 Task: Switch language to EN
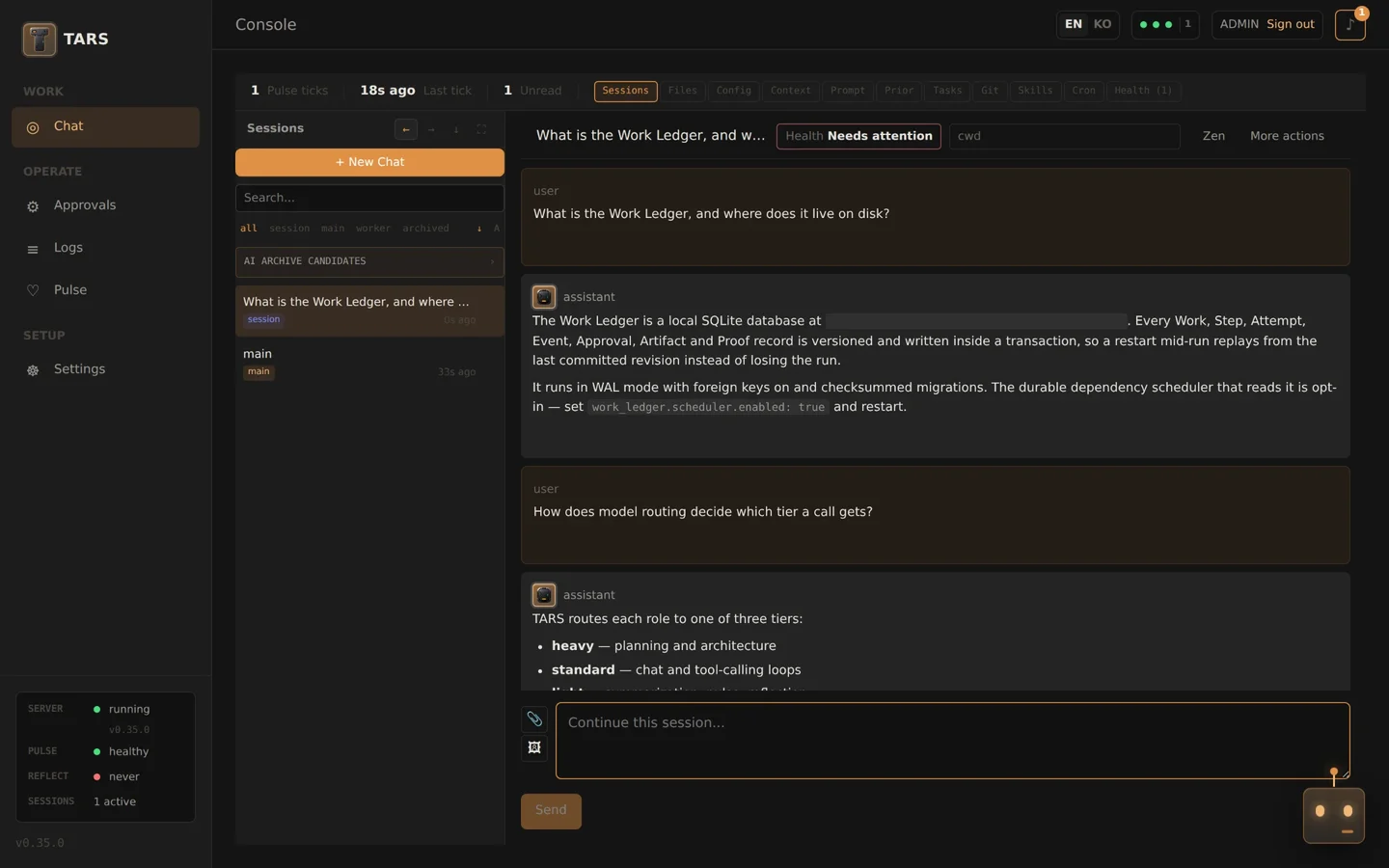(1074, 24)
